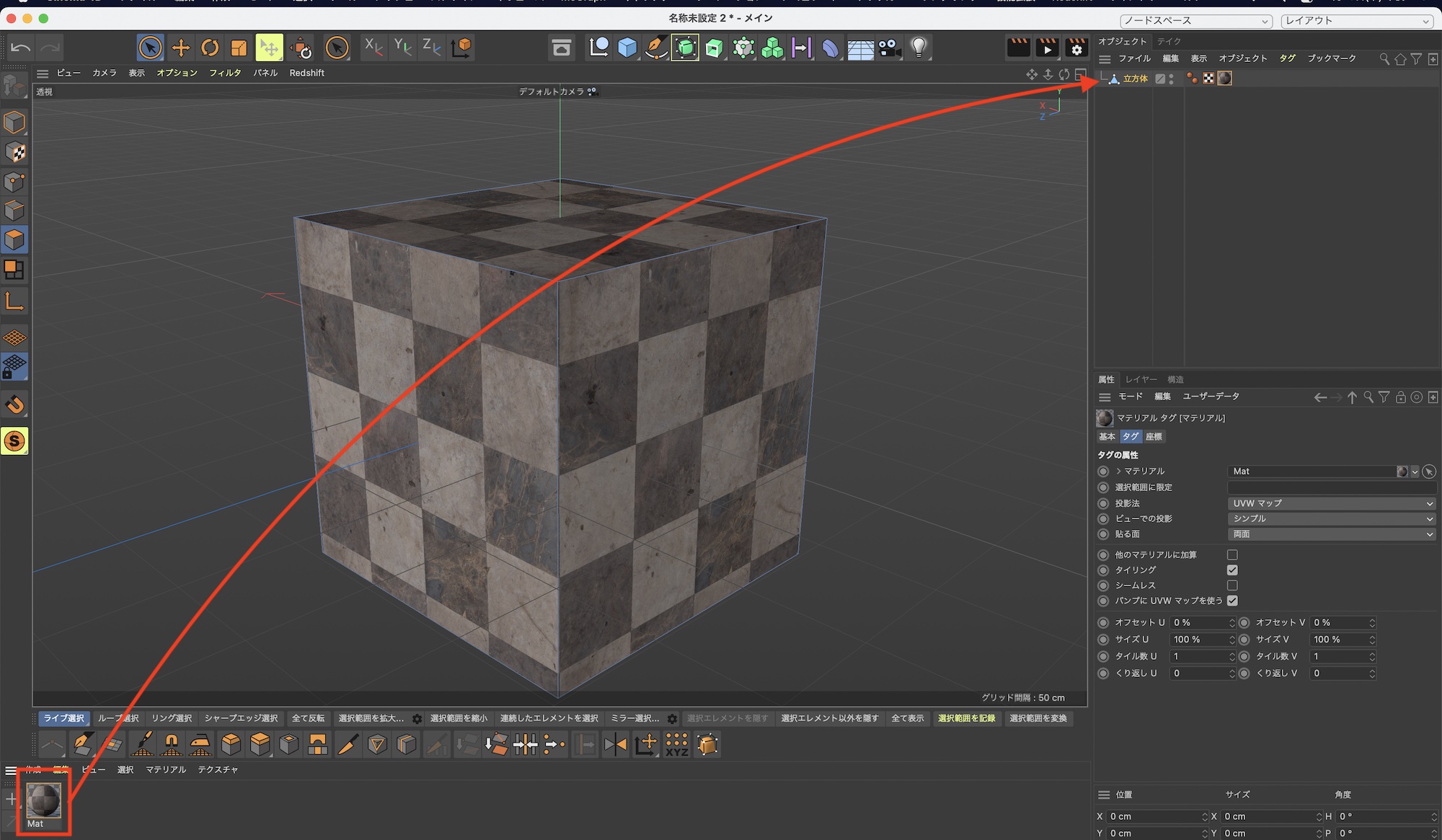The image size is (1442, 840).
Task: Uncheck the タイリング checkbox
Action: (x=1232, y=570)
